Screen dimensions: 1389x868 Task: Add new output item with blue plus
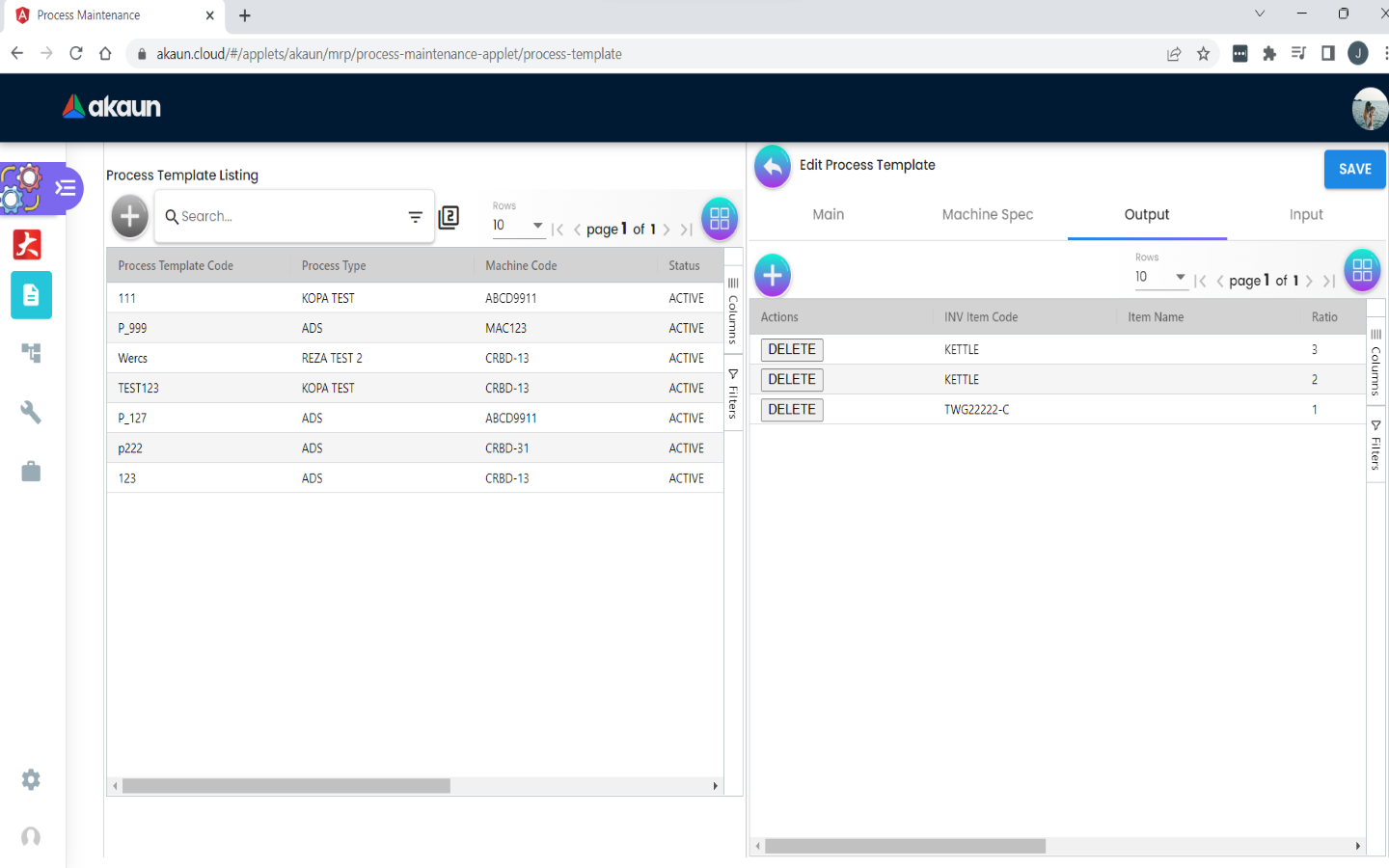773,276
